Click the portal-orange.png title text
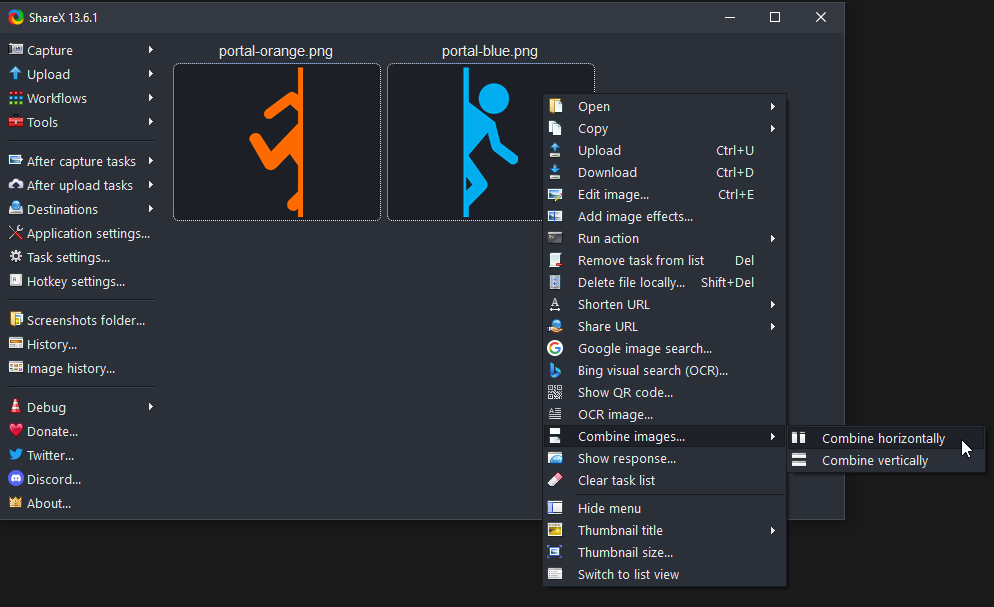 click(276, 51)
